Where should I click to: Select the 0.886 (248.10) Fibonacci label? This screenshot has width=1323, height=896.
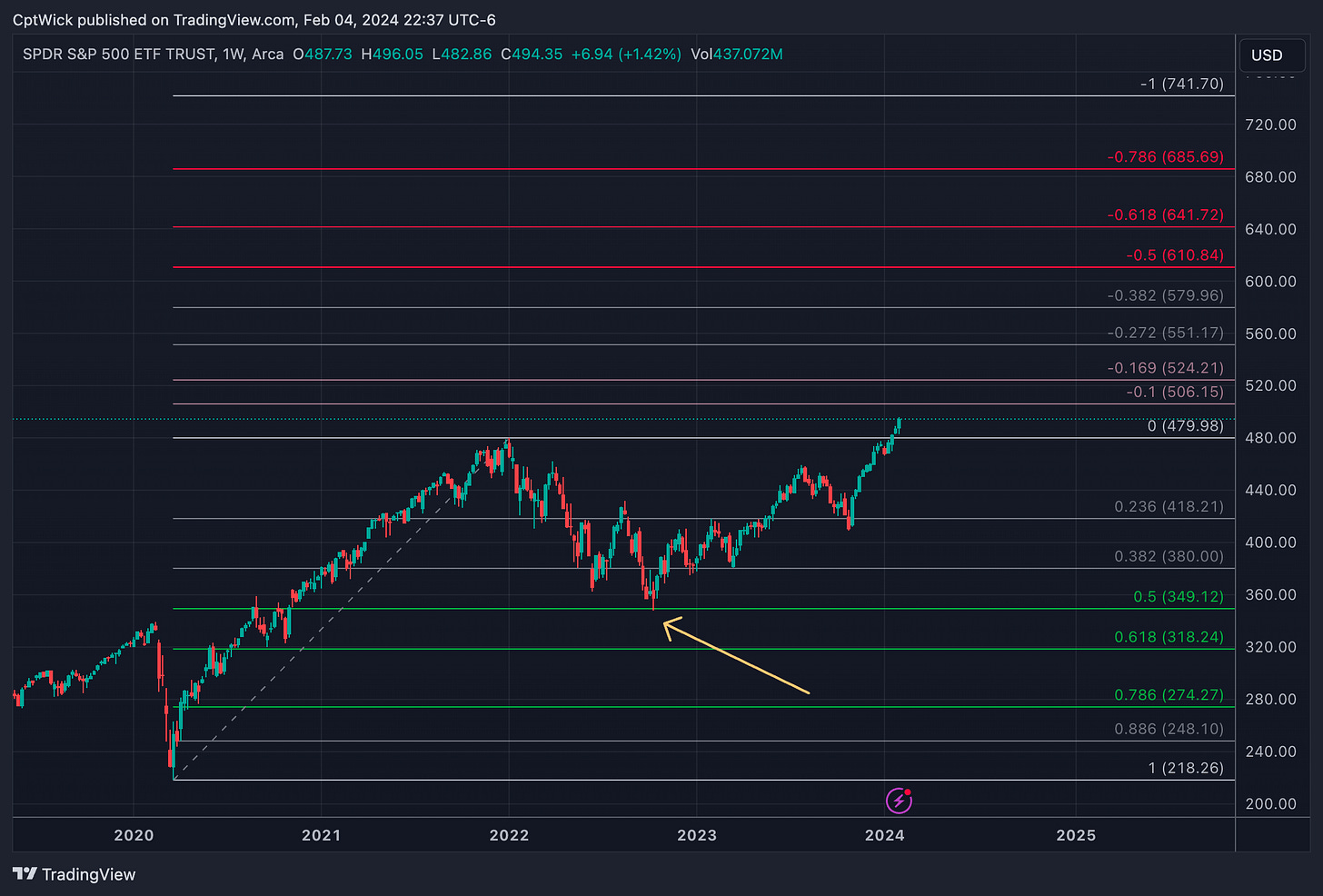click(1169, 729)
